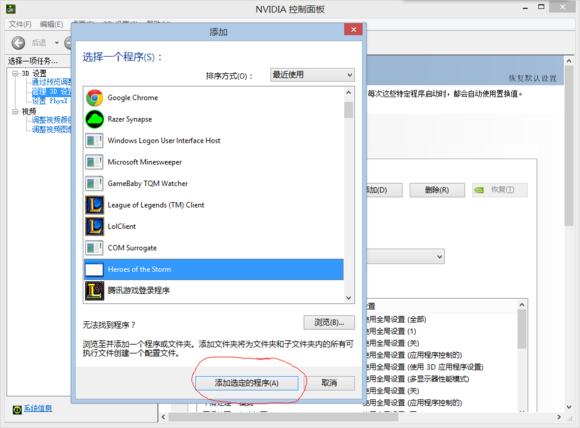Open the 系统信息 icon at bottom left
This screenshot has height=428, width=580.
[17, 410]
